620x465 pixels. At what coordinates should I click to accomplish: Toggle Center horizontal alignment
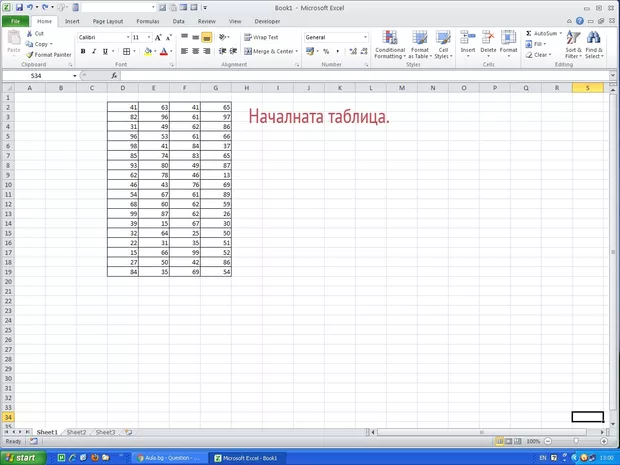tap(195, 51)
